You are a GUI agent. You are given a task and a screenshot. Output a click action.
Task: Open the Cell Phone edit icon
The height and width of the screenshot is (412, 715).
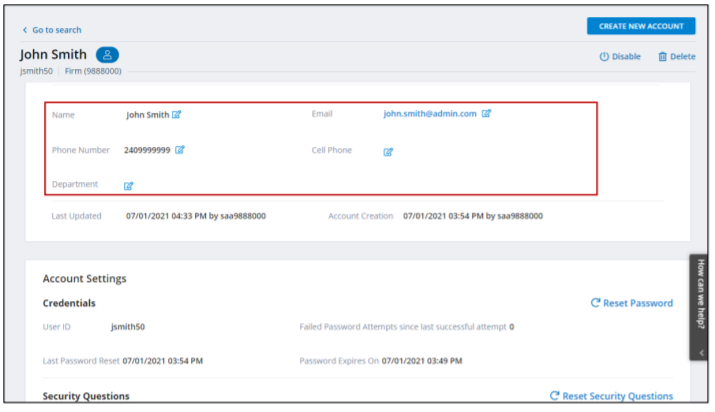tap(388, 152)
